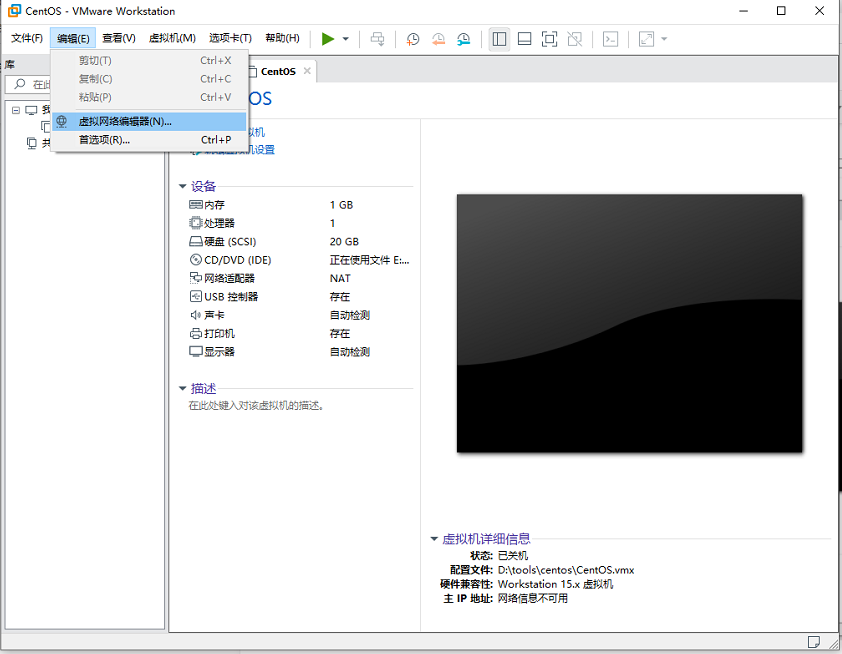Open the 选项卡(T) menu
The width and height of the screenshot is (842, 654).
pyautogui.click(x=230, y=38)
